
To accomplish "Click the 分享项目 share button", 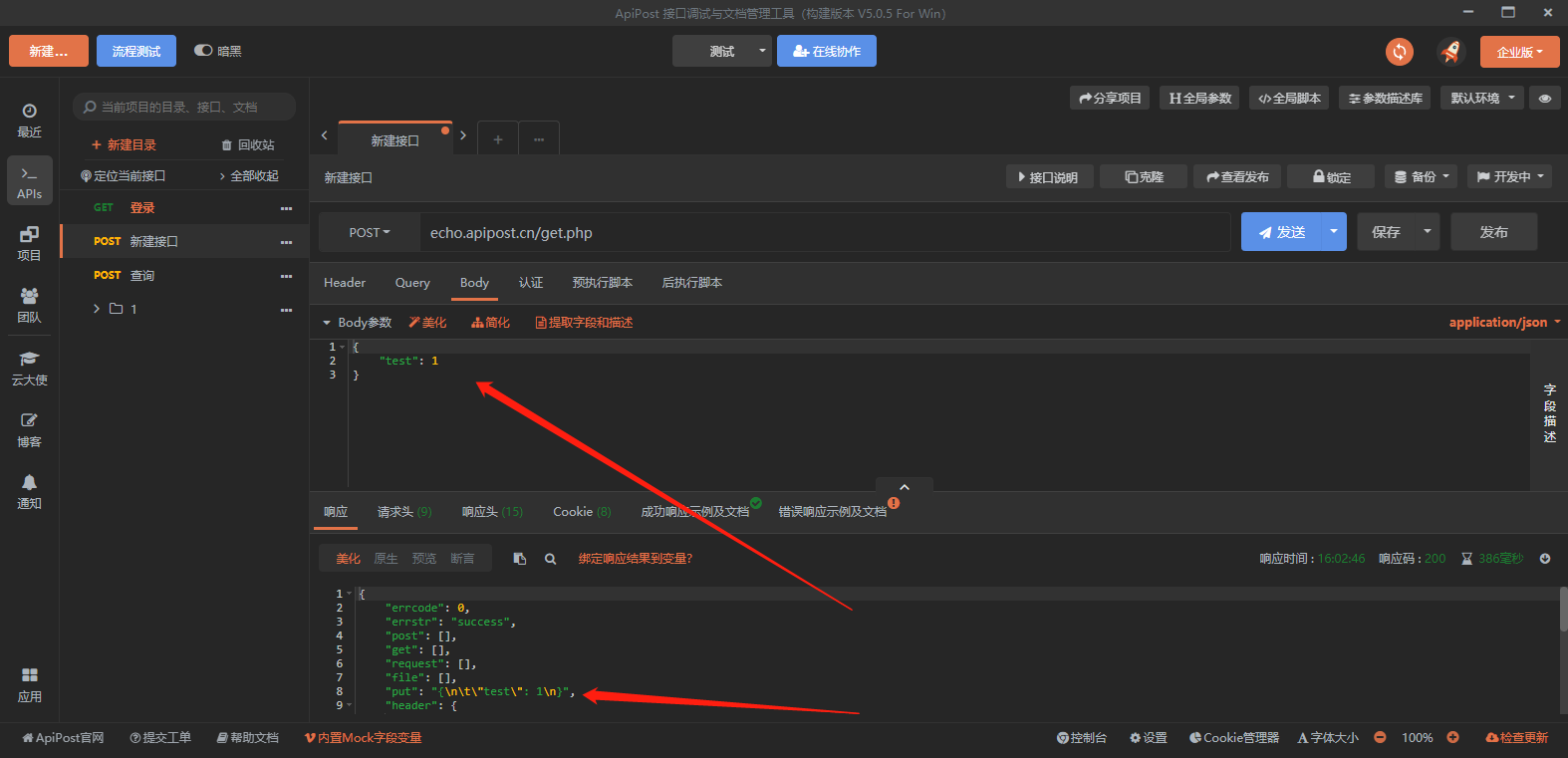I will click(x=1110, y=99).
